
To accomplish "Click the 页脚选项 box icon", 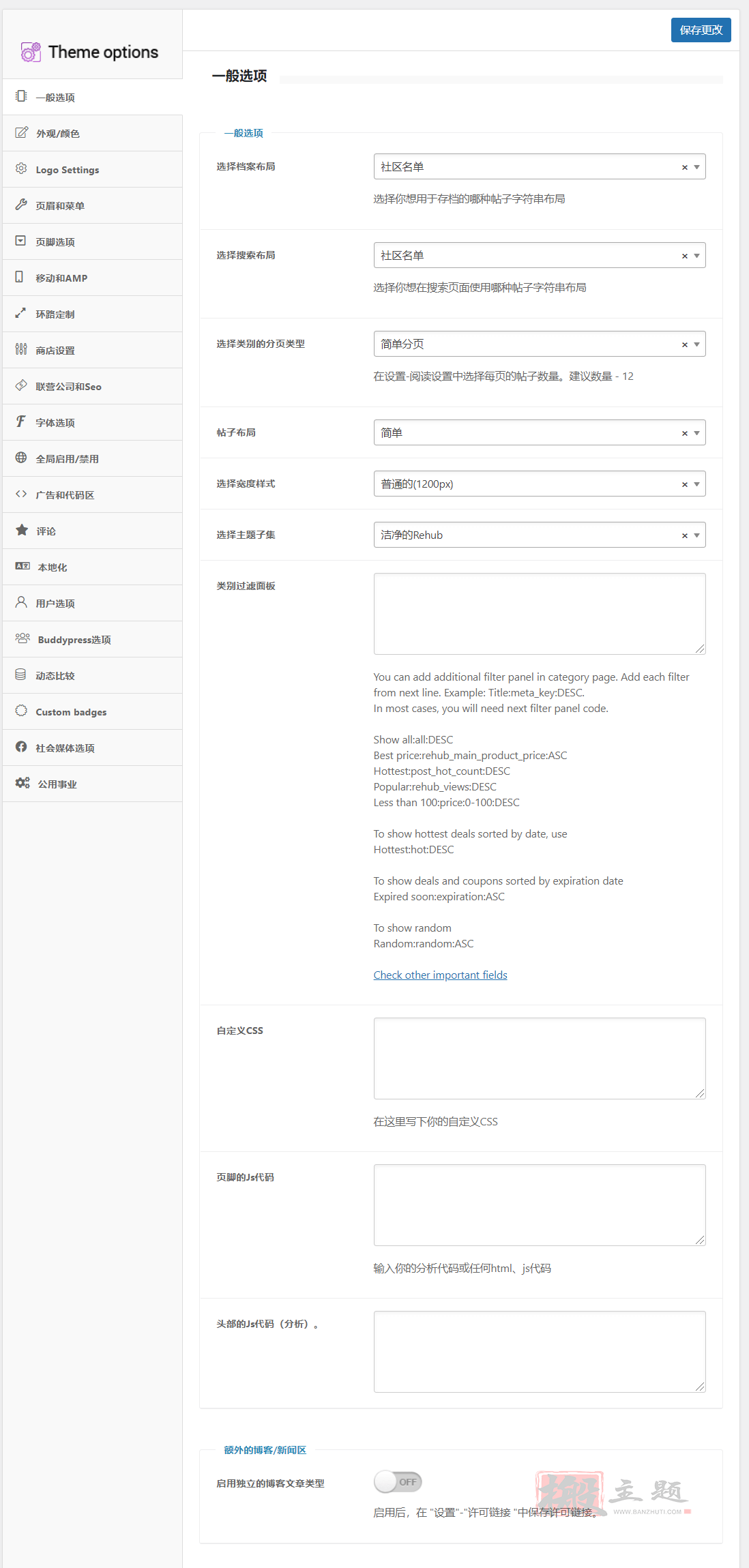I will [20, 241].
